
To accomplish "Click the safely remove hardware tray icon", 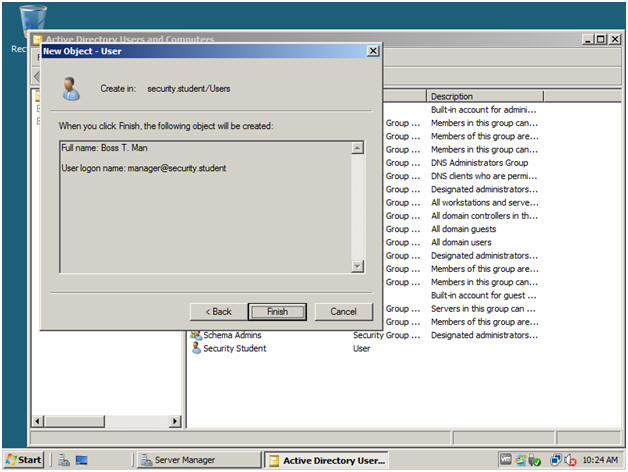I will click(535, 460).
